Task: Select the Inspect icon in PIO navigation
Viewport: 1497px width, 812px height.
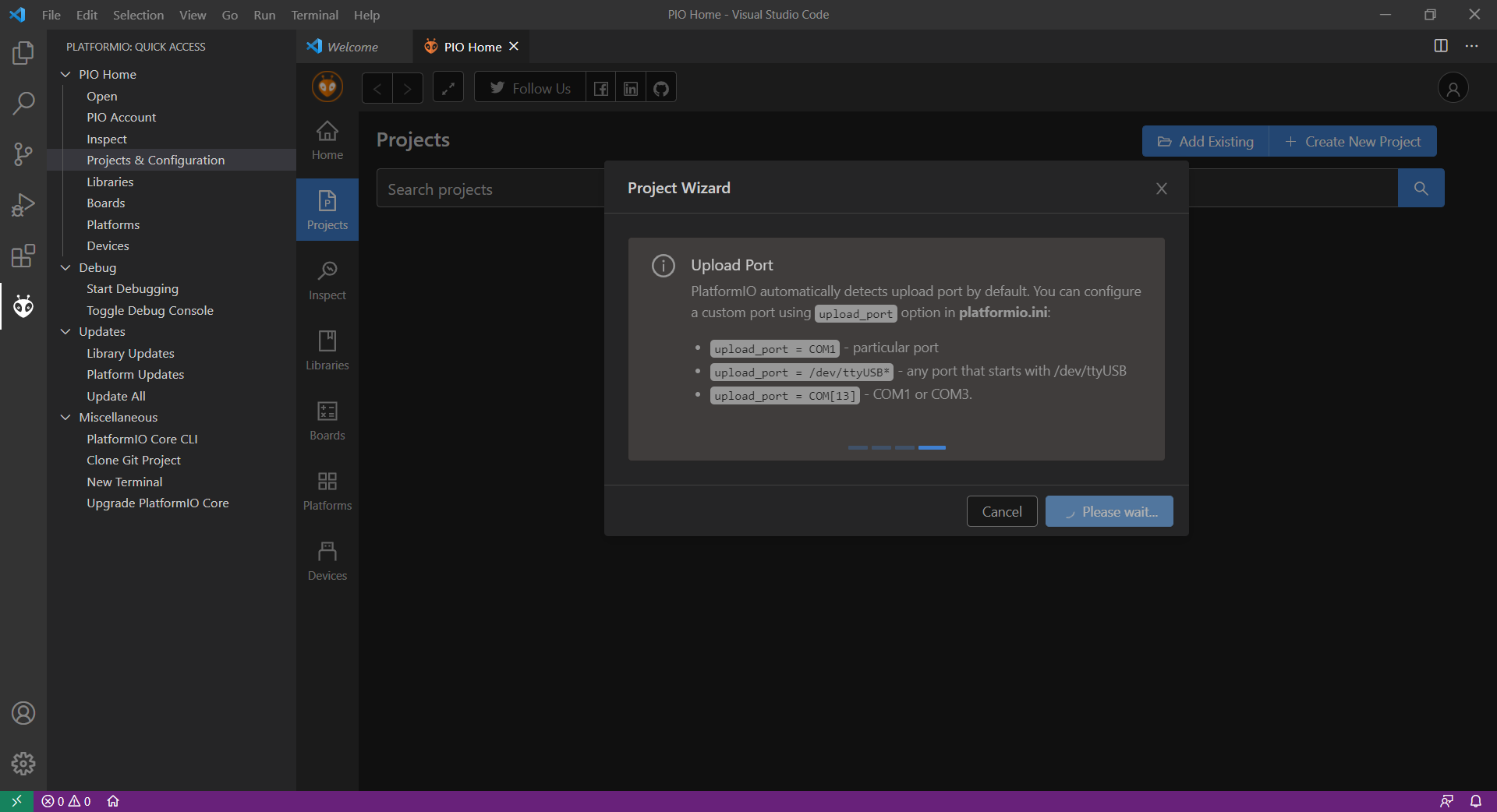Action: [327, 278]
